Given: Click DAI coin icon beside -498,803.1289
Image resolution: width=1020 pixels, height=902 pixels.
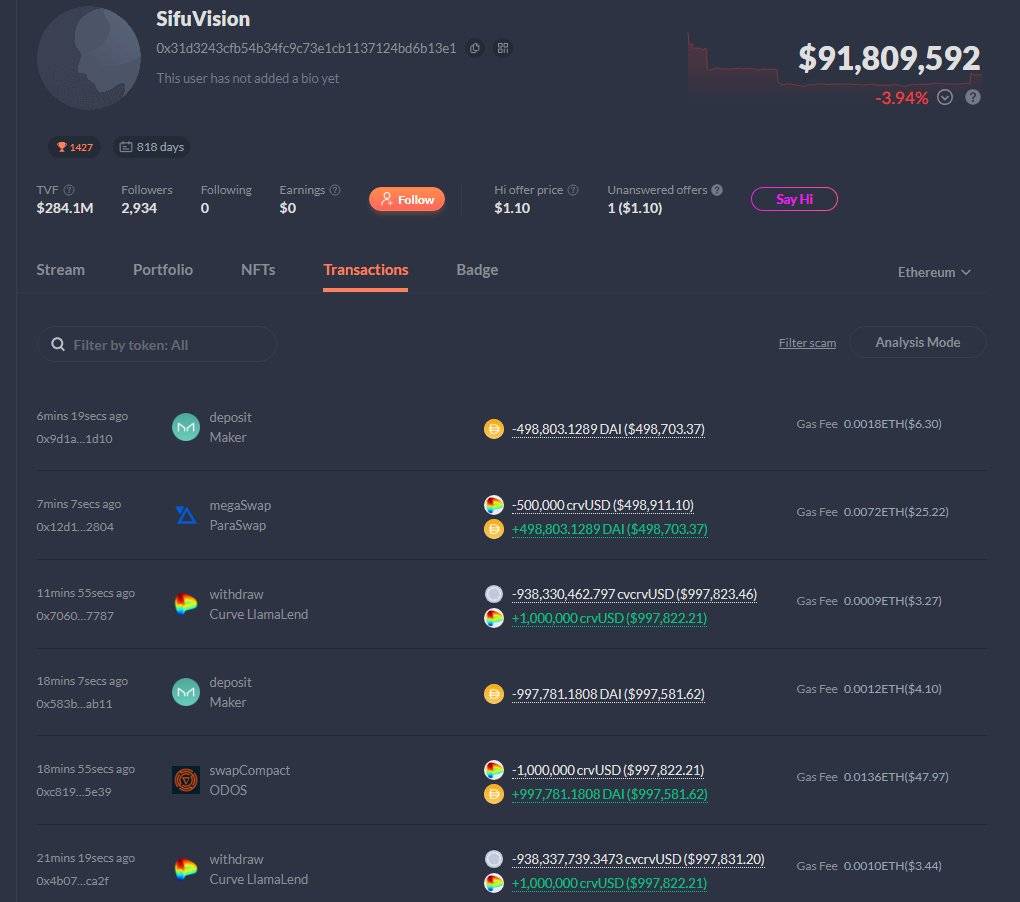Looking at the screenshot, I should coord(494,429).
